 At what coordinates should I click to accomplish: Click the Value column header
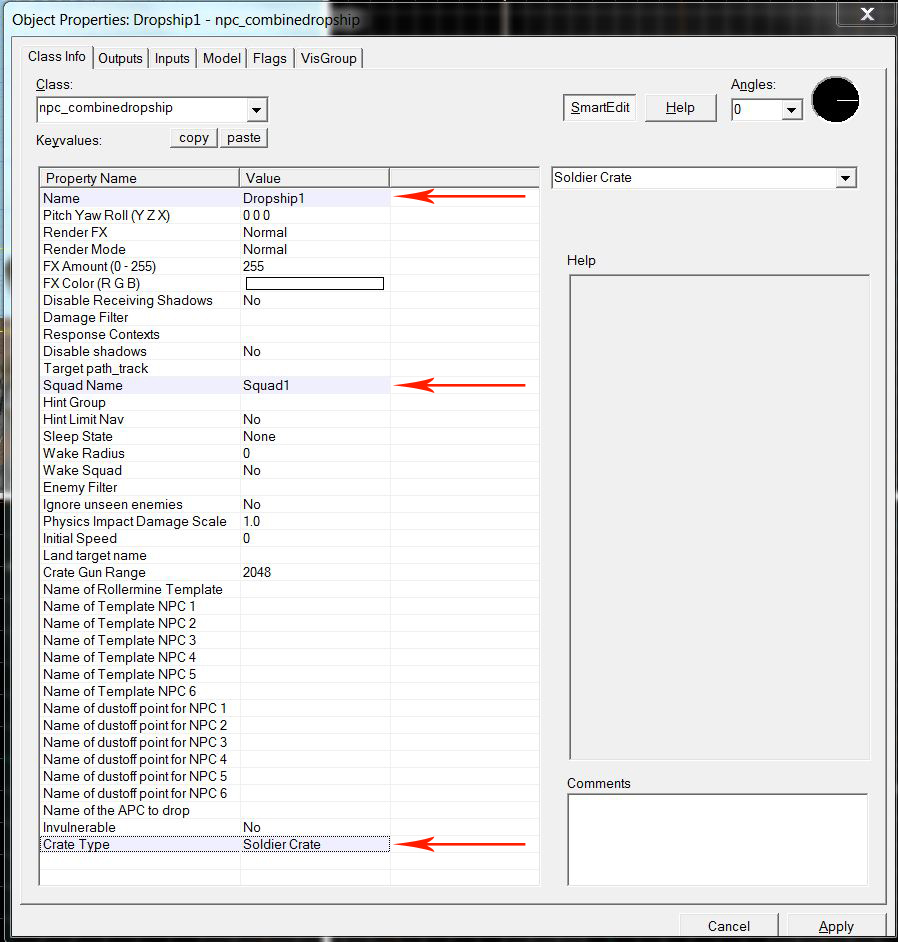point(314,178)
